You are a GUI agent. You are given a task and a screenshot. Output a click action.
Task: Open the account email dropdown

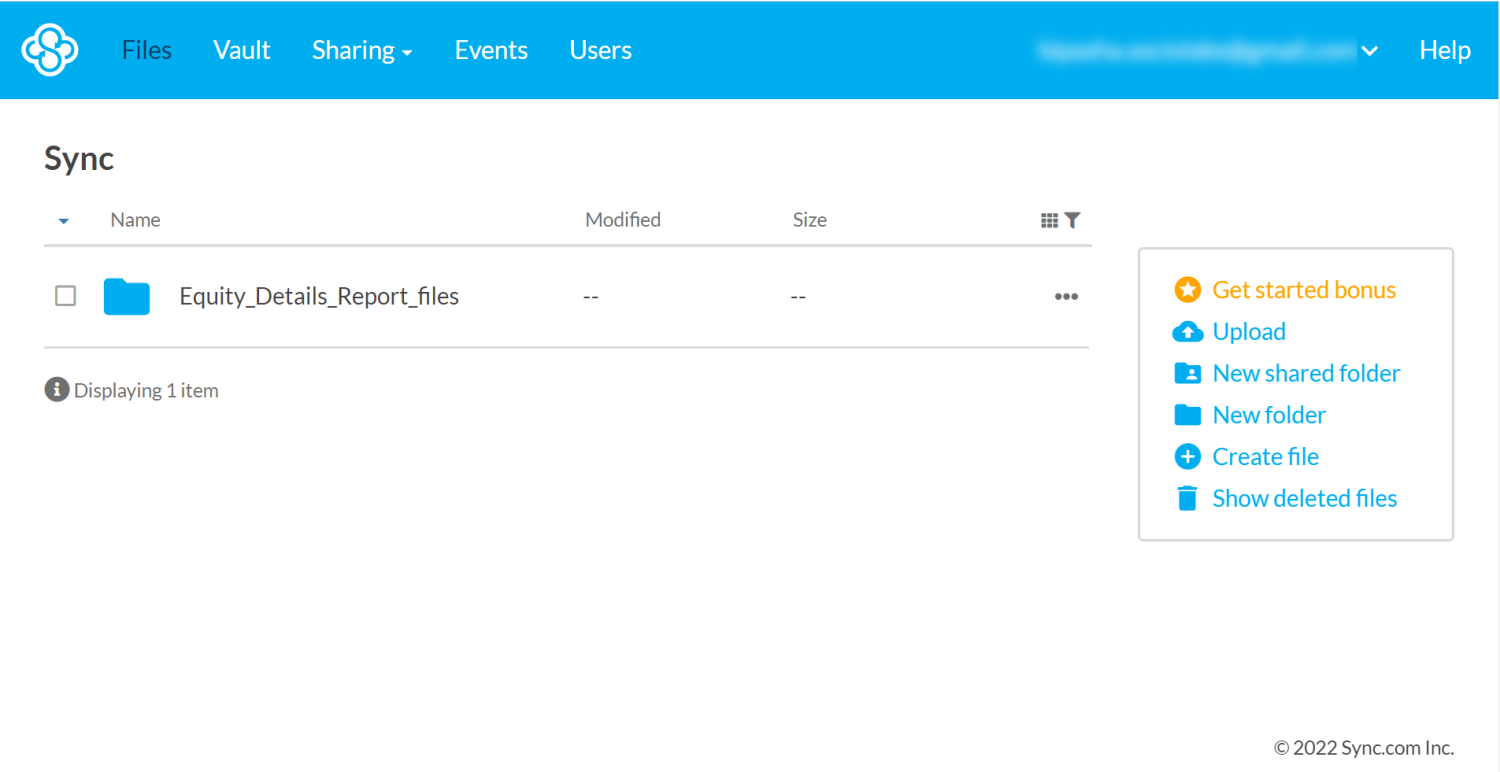click(1208, 50)
